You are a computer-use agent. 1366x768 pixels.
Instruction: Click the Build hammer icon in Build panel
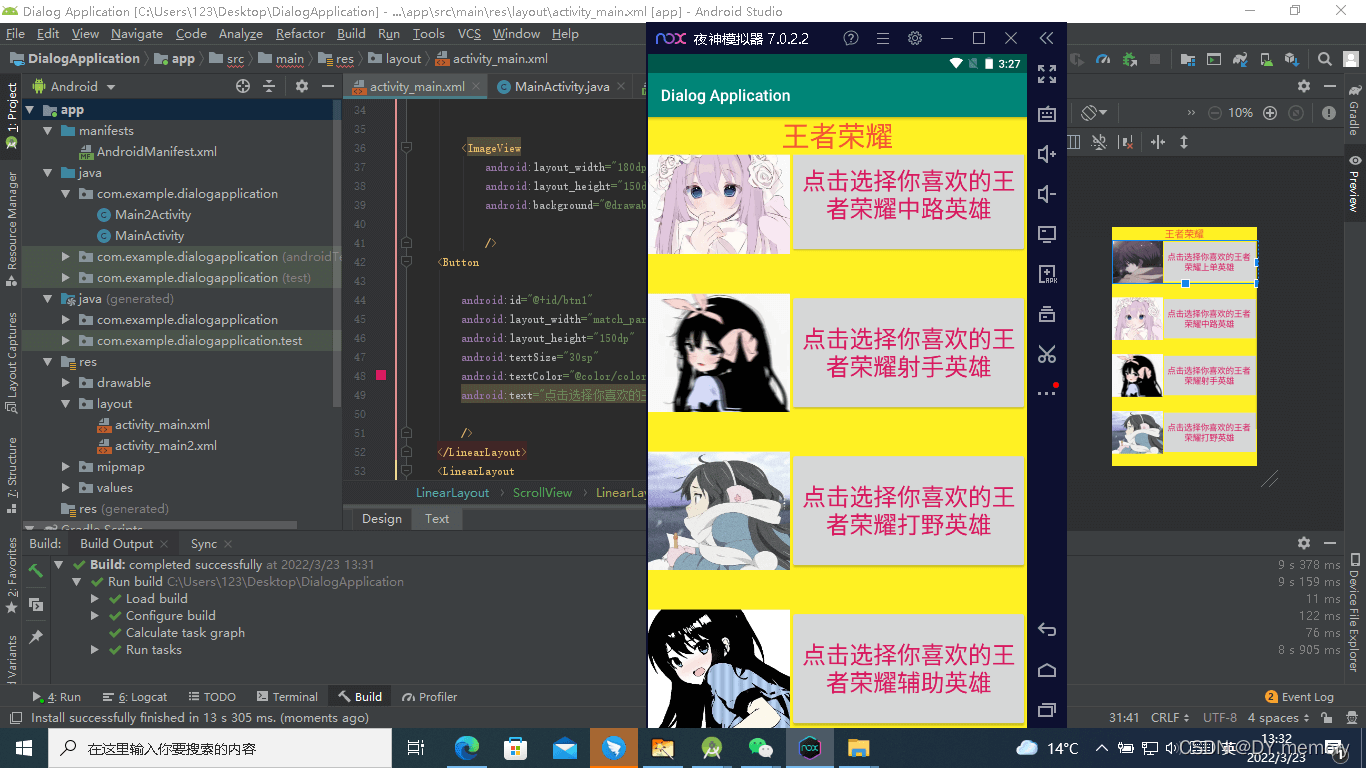(x=35, y=571)
